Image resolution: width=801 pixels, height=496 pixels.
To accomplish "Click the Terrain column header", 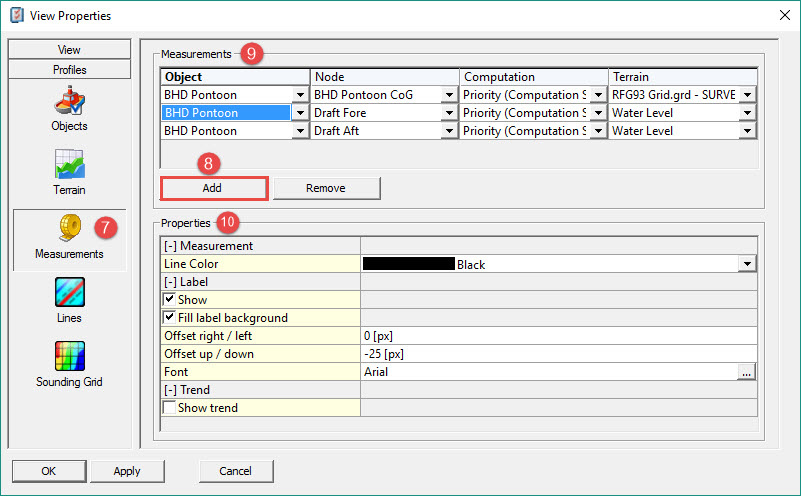I will point(682,77).
